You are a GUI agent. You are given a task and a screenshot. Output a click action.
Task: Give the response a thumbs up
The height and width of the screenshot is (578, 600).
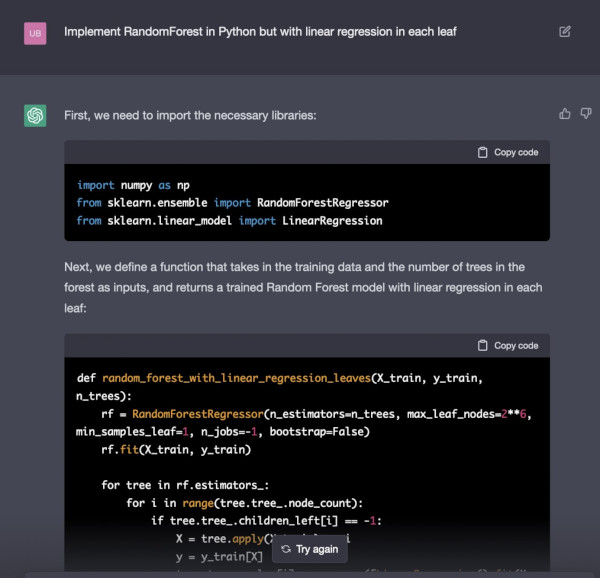(565, 114)
